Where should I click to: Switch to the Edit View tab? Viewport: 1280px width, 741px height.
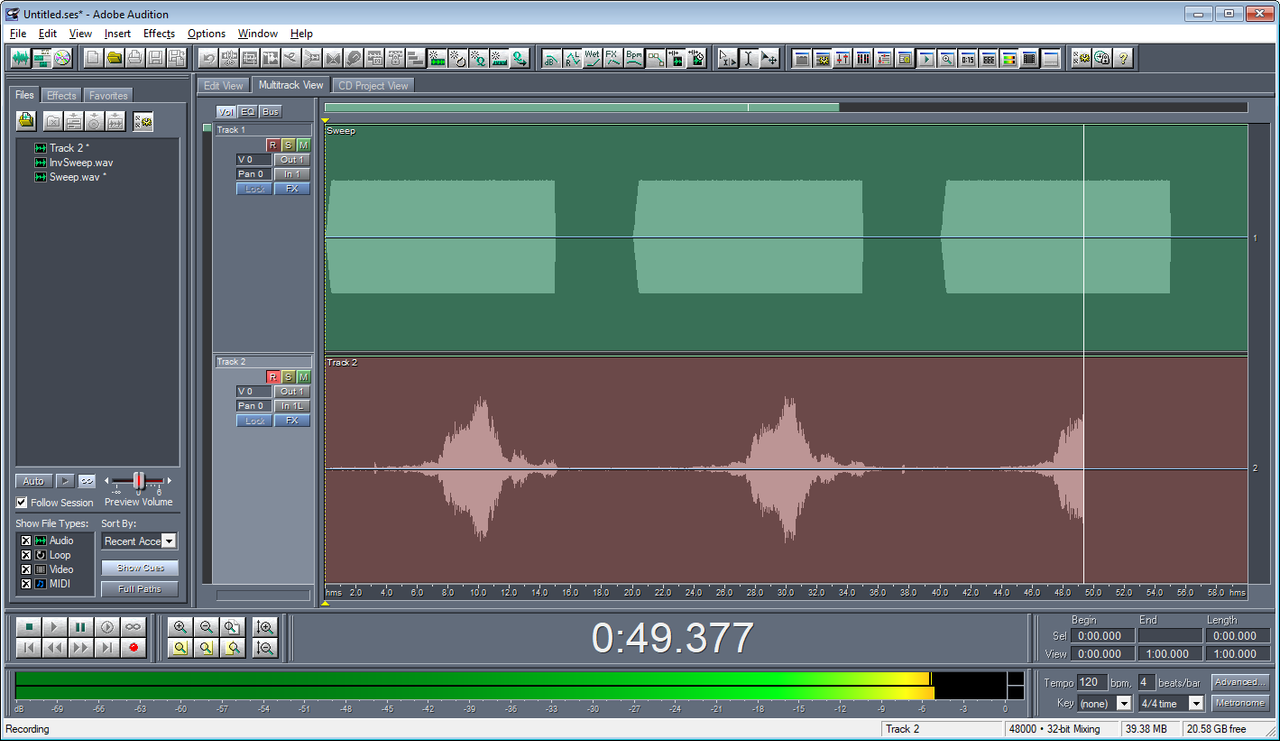click(223, 86)
